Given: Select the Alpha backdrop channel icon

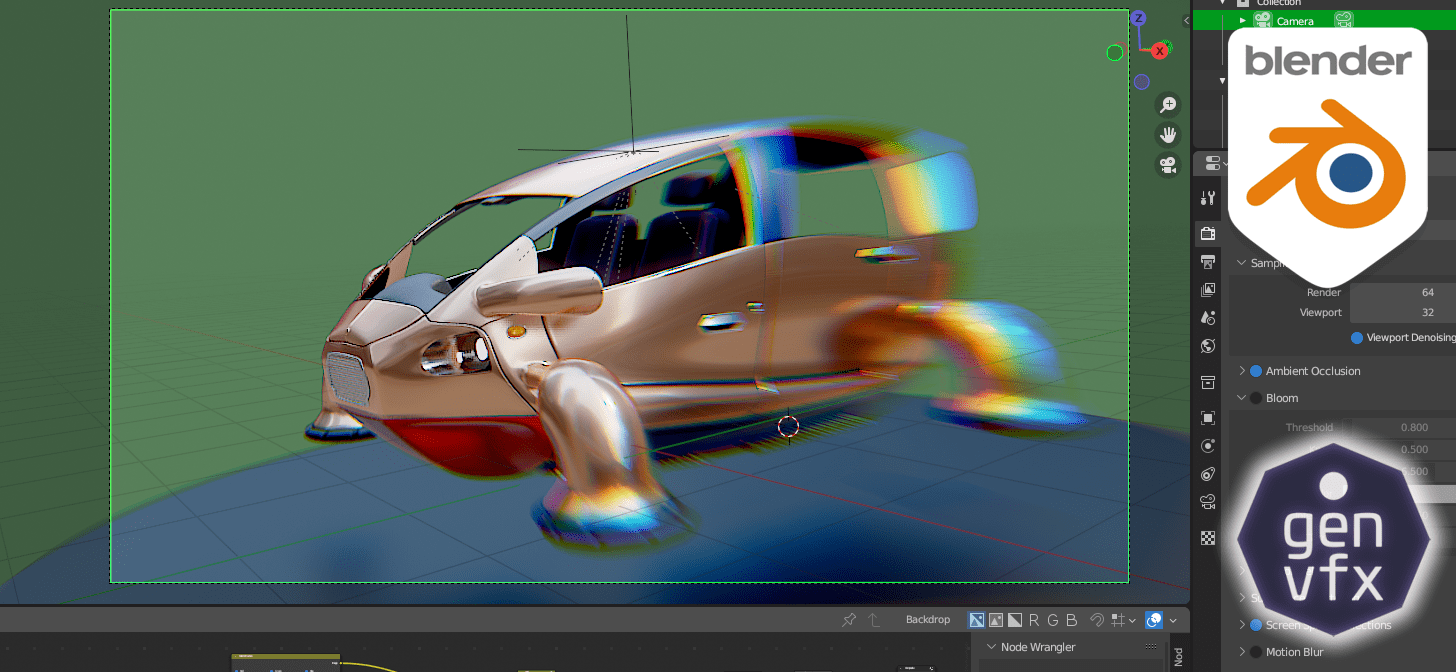Looking at the screenshot, I should [1015, 620].
